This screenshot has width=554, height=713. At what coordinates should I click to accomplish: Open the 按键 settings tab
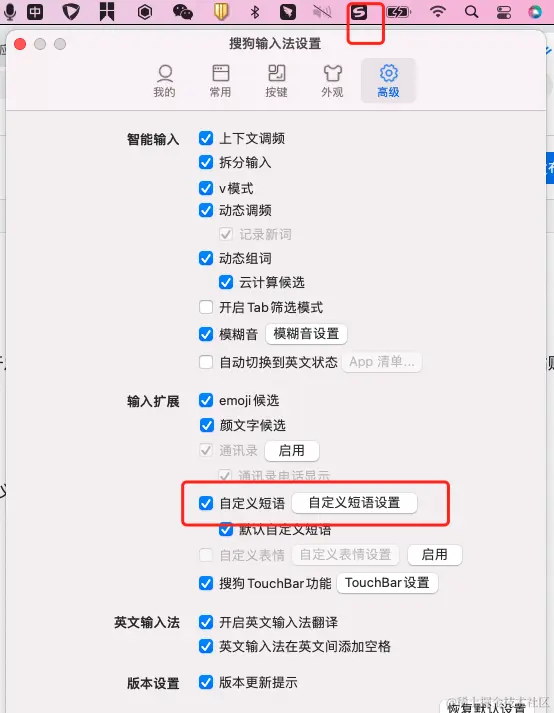point(277,81)
